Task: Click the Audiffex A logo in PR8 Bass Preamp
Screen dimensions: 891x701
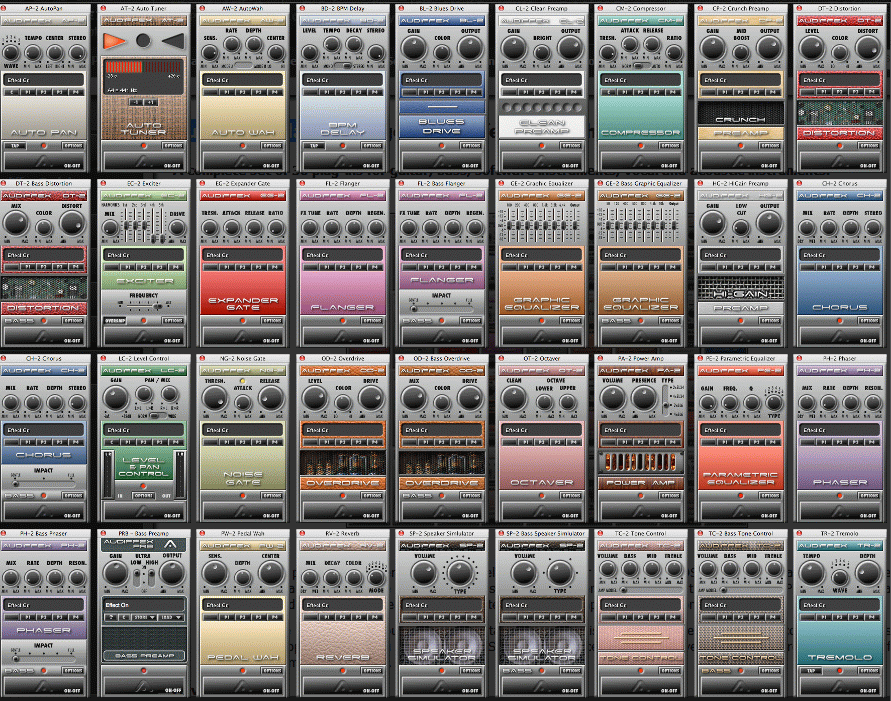Action: coord(170,544)
